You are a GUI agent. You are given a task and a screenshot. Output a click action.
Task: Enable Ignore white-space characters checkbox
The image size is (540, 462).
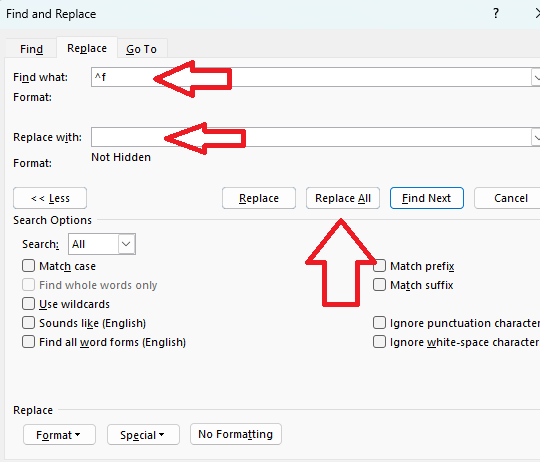coord(380,342)
